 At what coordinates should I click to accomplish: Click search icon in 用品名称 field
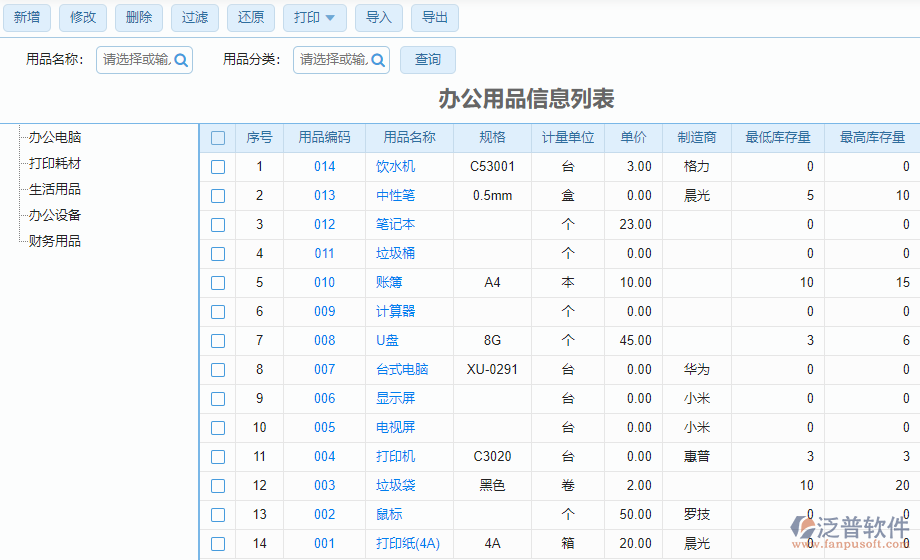pos(181,60)
